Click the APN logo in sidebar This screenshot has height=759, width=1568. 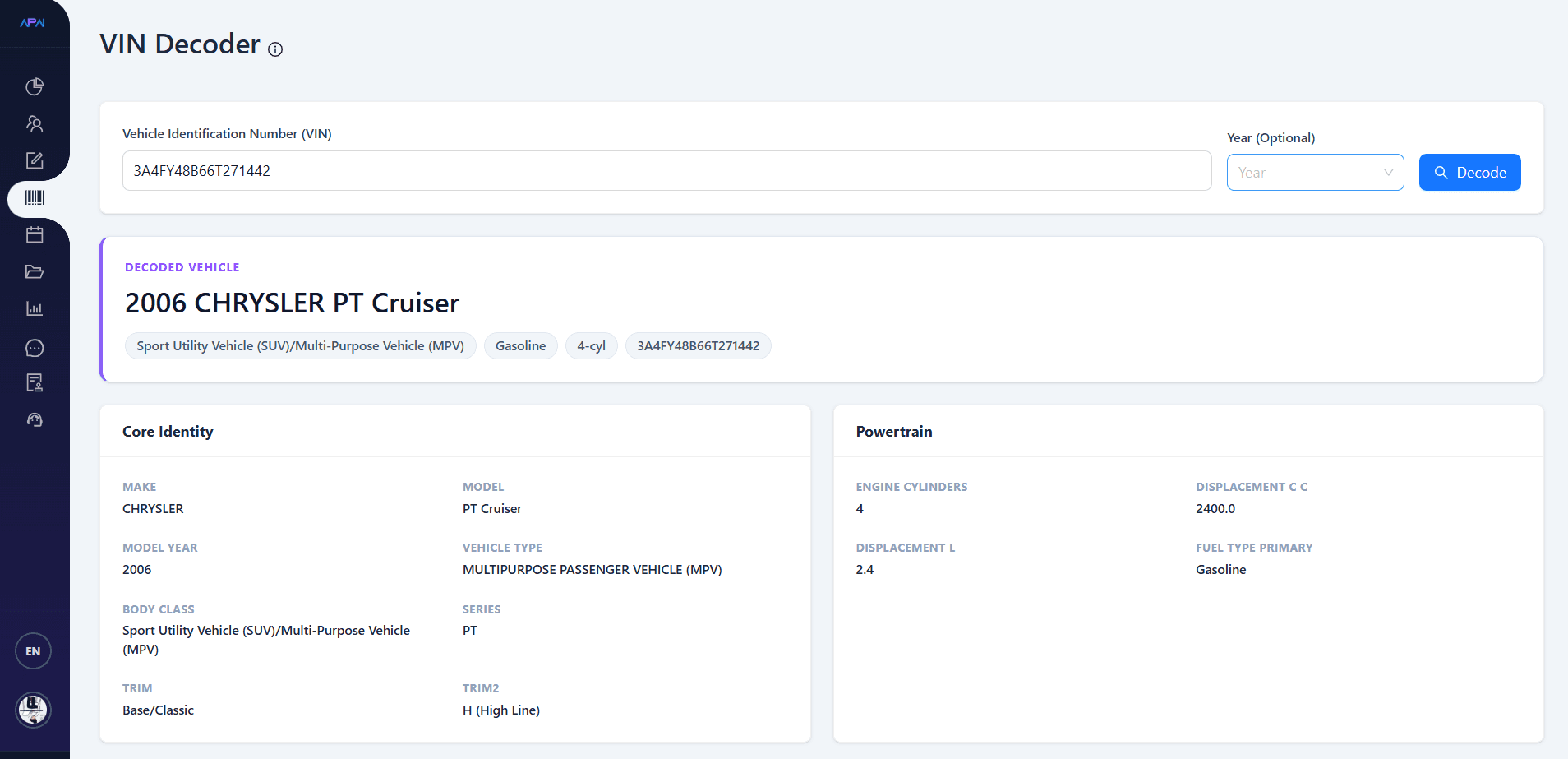click(x=33, y=23)
